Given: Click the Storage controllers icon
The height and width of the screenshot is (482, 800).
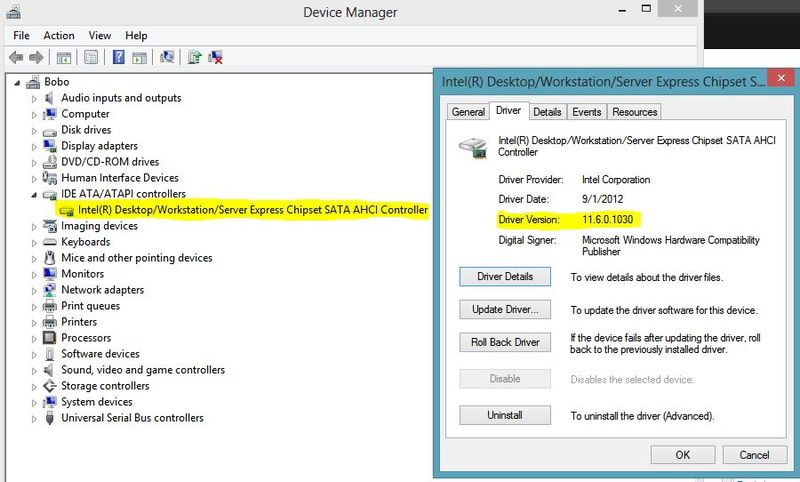Looking at the screenshot, I should click(x=49, y=386).
